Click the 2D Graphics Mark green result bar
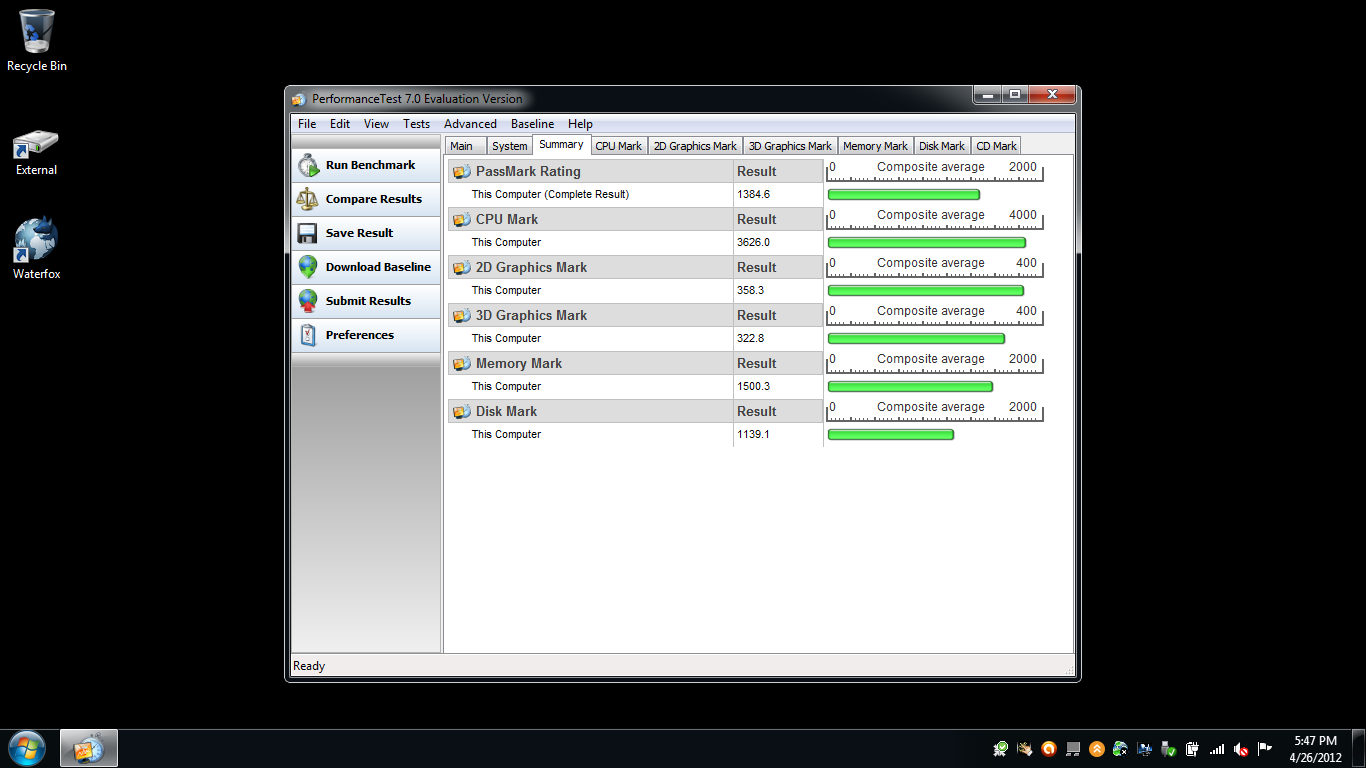1366x768 pixels. coord(926,291)
